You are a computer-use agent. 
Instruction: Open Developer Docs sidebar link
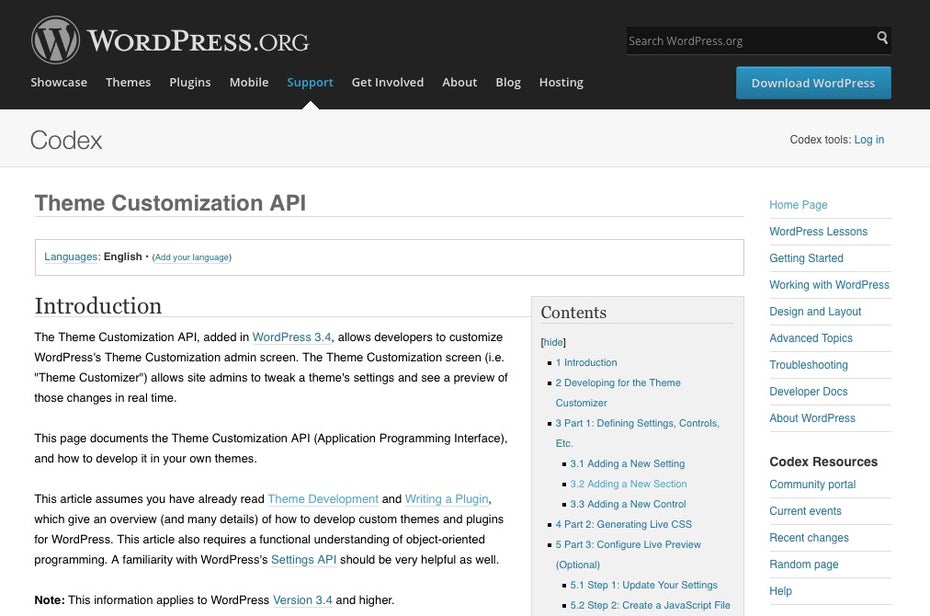808,391
